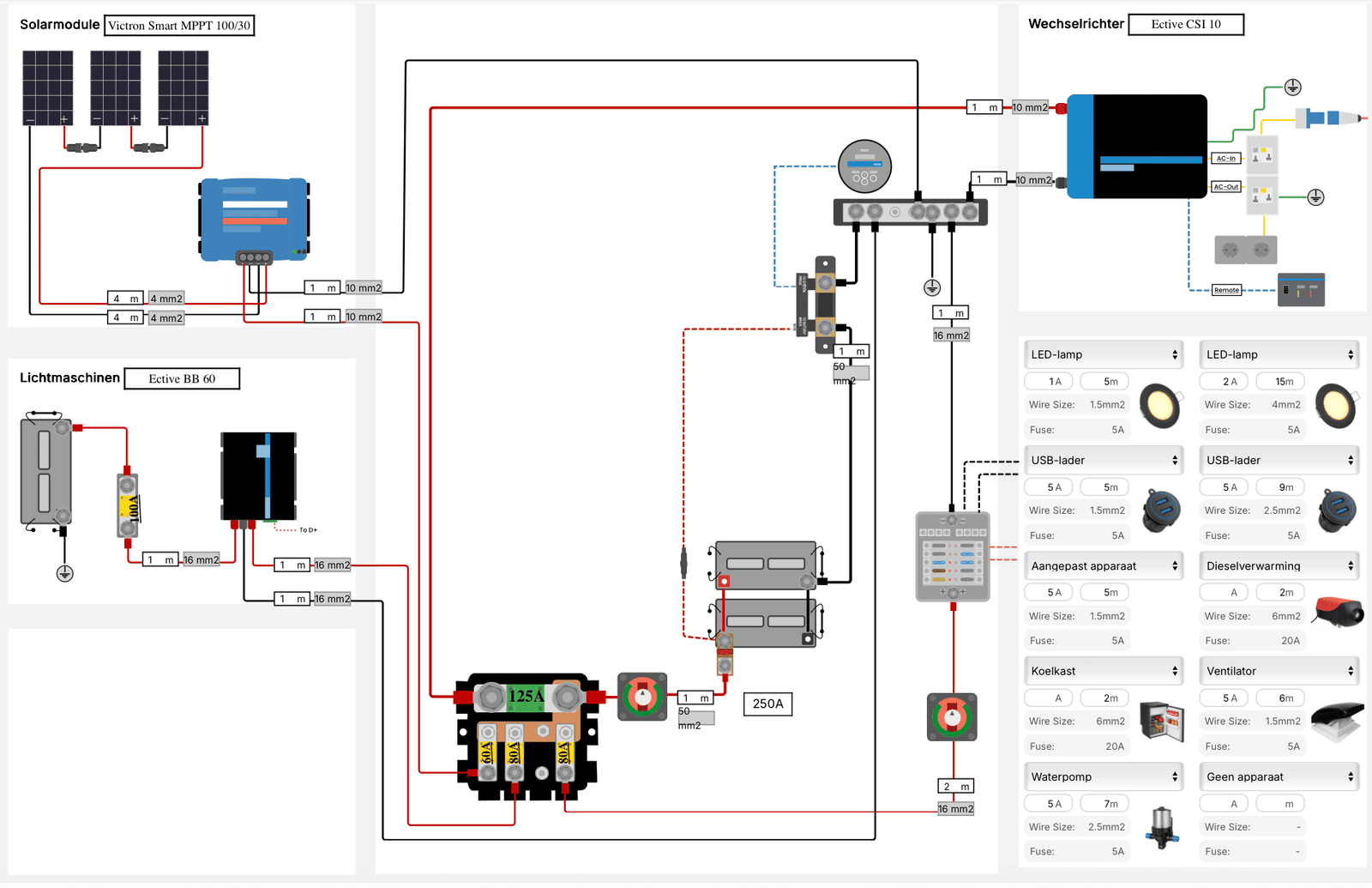1372x888 pixels.
Task: Edit the 7m length field for Waterpomp
Action: [x=1105, y=803]
